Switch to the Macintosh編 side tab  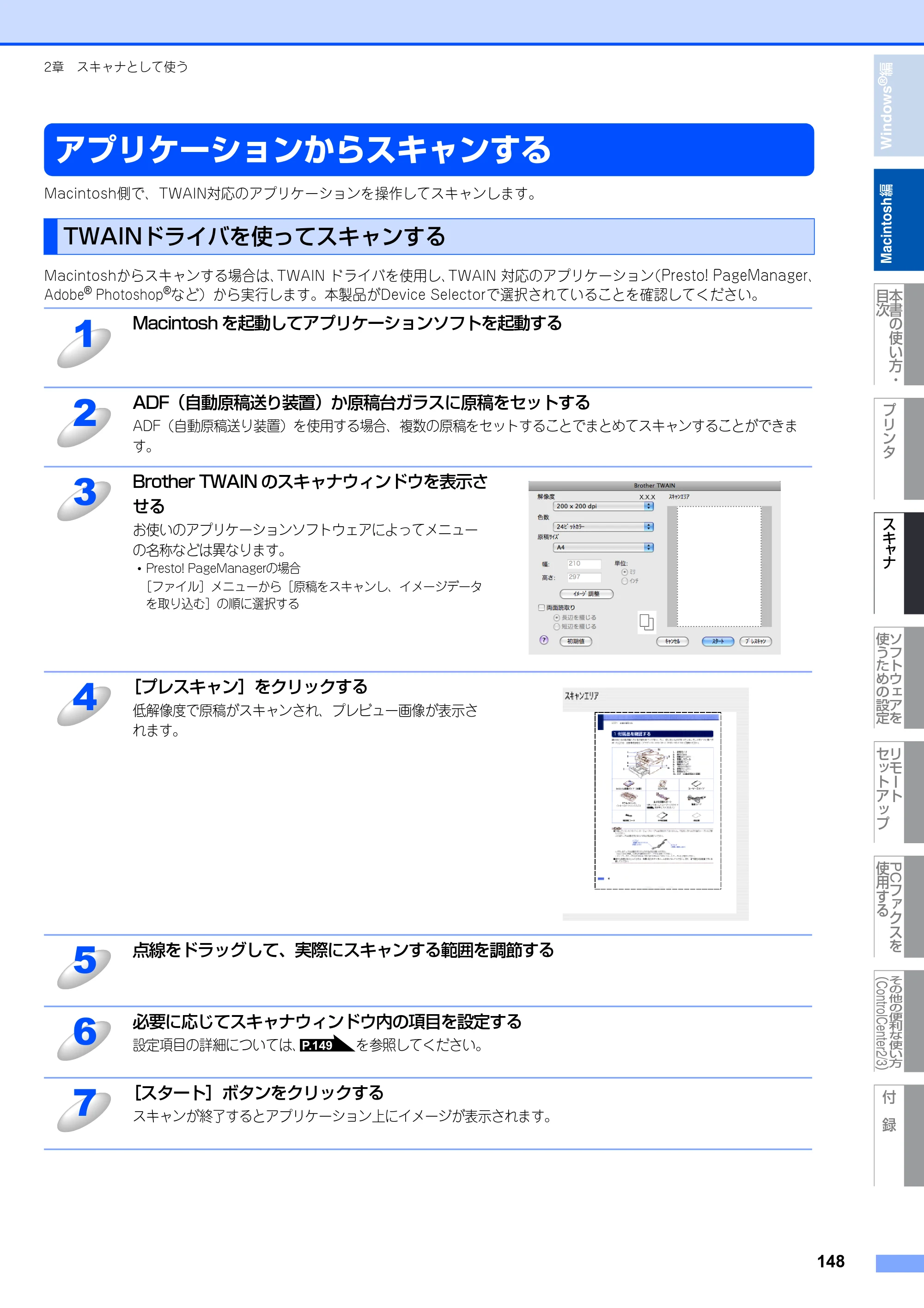coord(899,220)
